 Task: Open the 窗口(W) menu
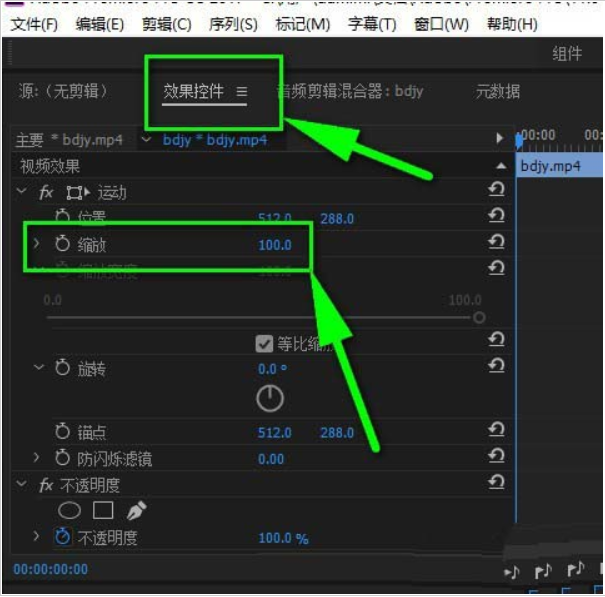[441, 25]
